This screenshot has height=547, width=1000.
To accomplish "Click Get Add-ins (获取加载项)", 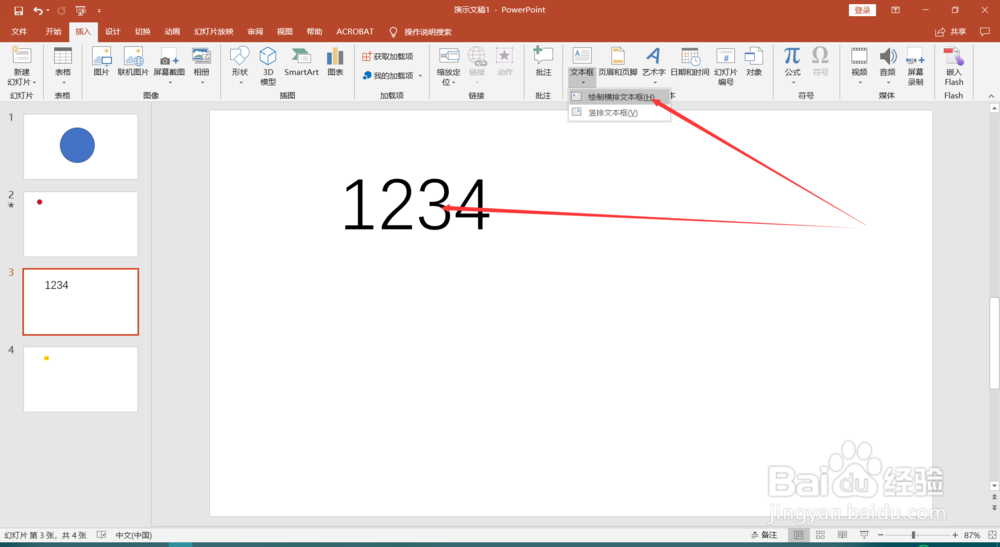I will 387,57.
